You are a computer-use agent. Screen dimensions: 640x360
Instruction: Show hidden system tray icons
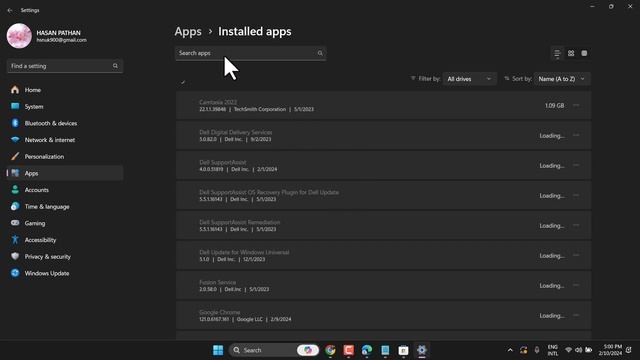[510, 350]
